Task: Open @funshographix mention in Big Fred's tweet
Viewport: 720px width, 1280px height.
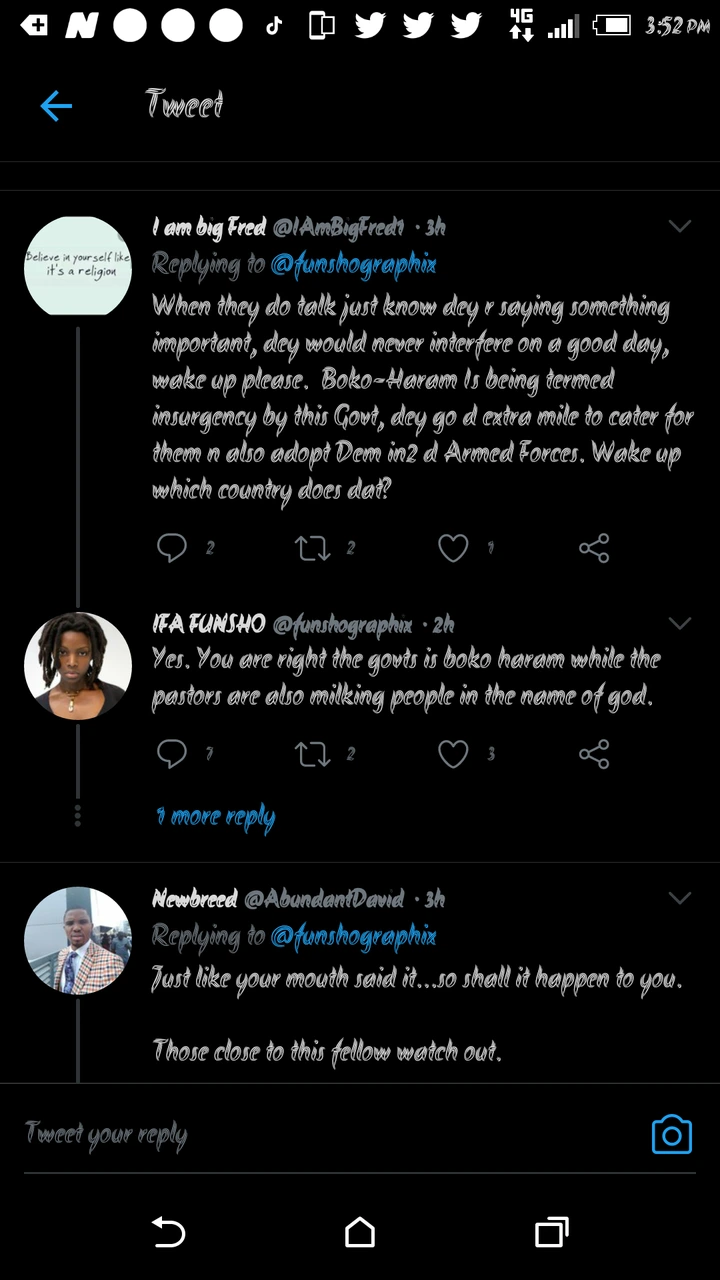Action: (x=353, y=265)
